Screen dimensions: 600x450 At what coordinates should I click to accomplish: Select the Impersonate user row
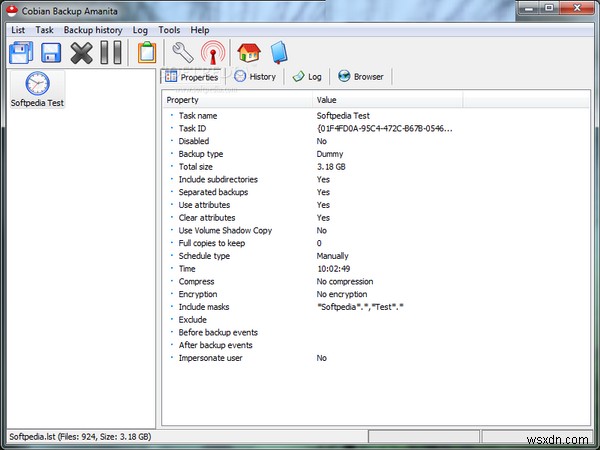pos(376,358)
